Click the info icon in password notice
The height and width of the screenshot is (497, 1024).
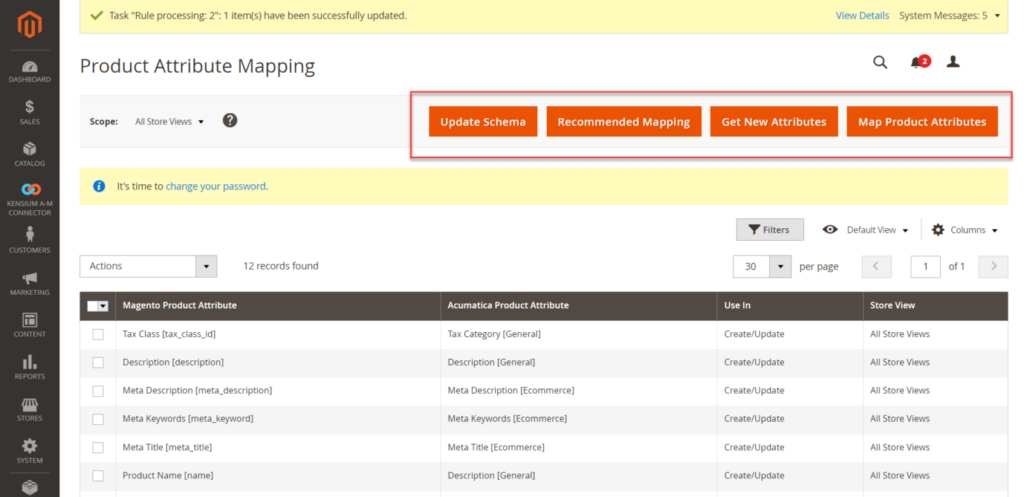(99, 186)
